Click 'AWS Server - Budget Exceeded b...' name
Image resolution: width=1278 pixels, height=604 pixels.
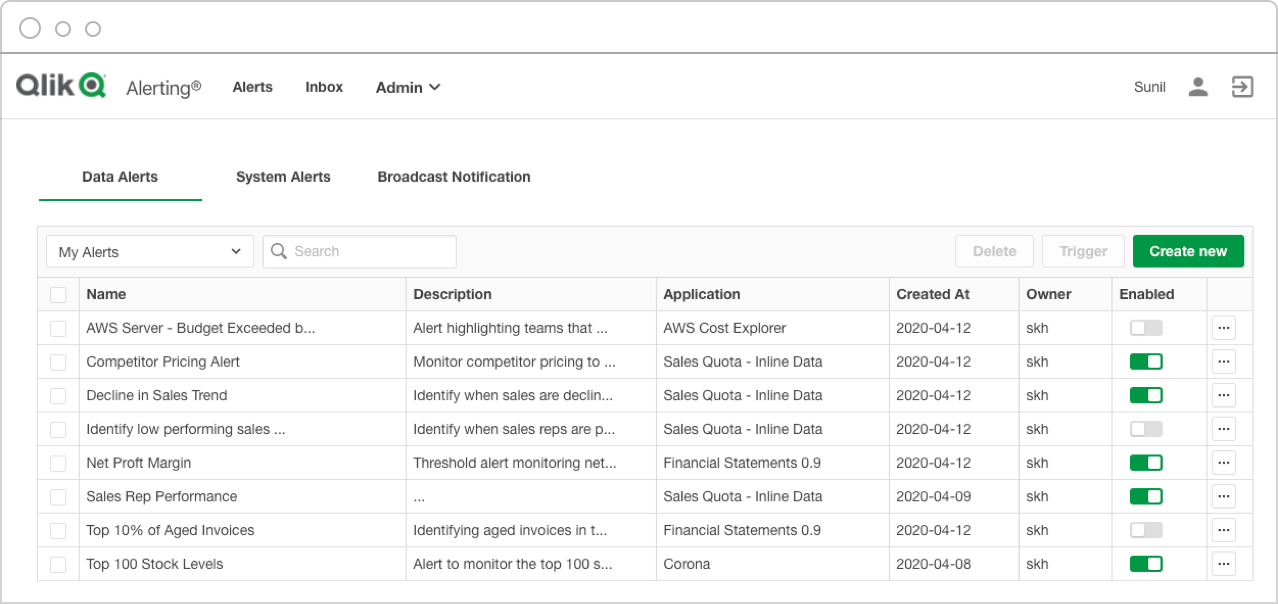click(x=201, y=328)
